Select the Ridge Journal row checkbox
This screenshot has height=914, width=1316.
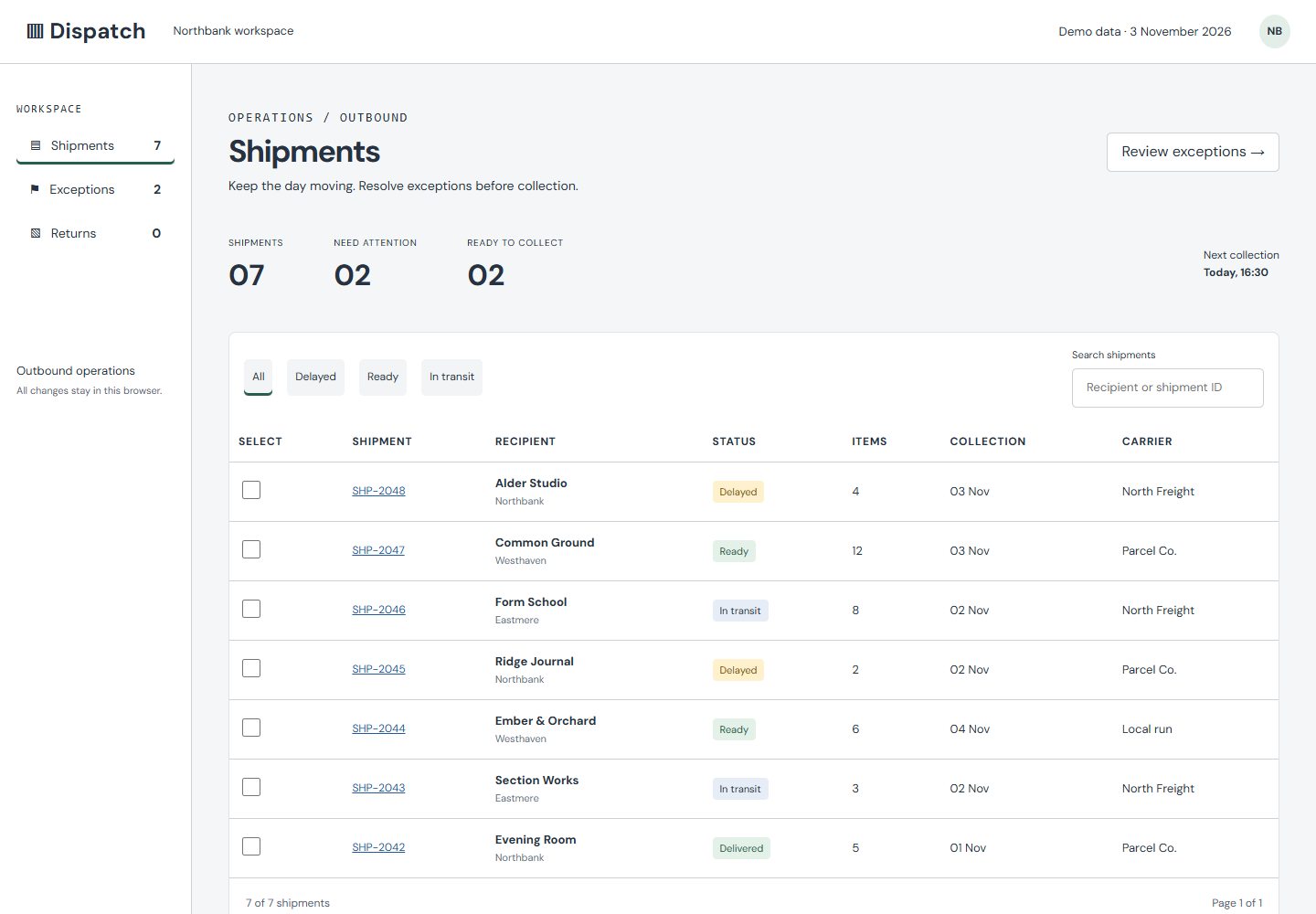(251, 668)
